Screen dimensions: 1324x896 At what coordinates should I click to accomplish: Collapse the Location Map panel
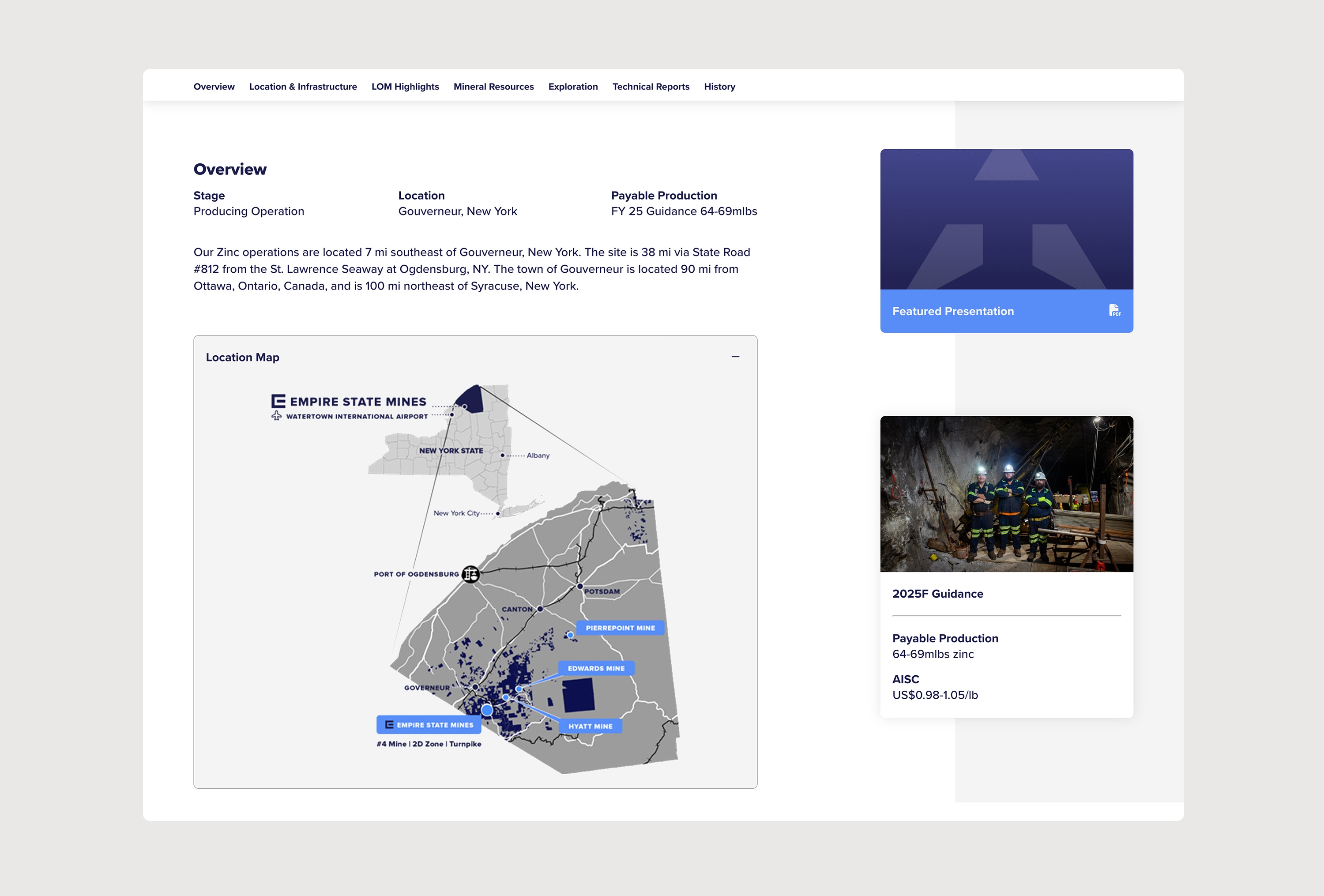point(736,357)
